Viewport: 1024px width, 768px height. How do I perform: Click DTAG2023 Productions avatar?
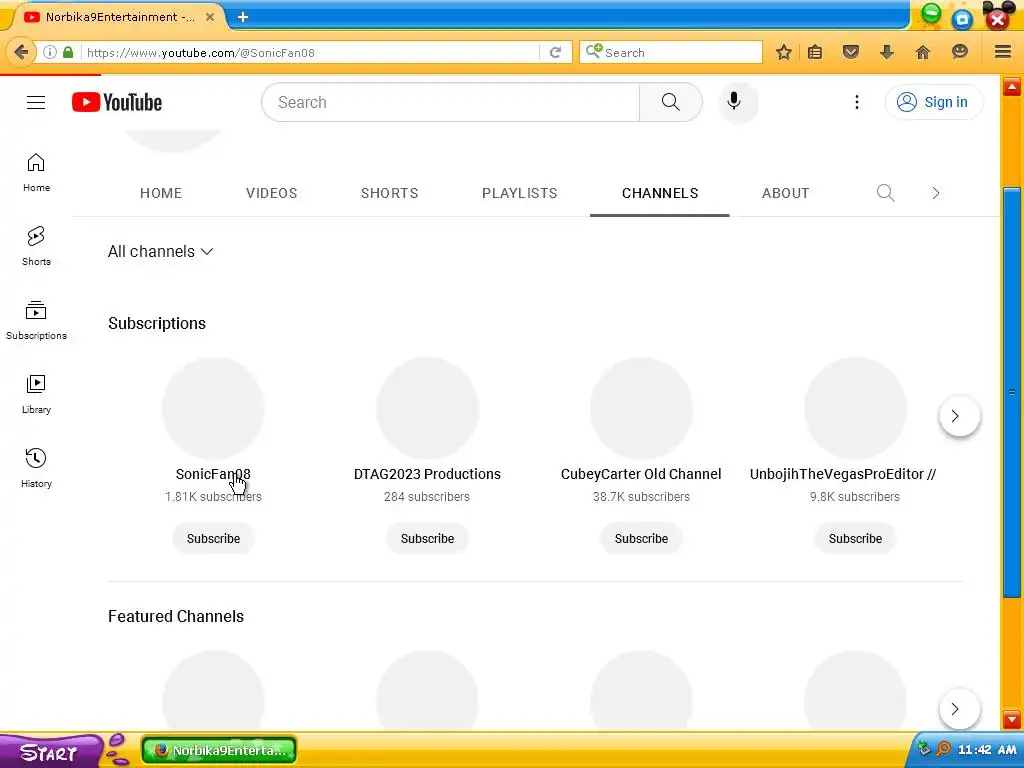pyautogui.click(x=427, y=408)
